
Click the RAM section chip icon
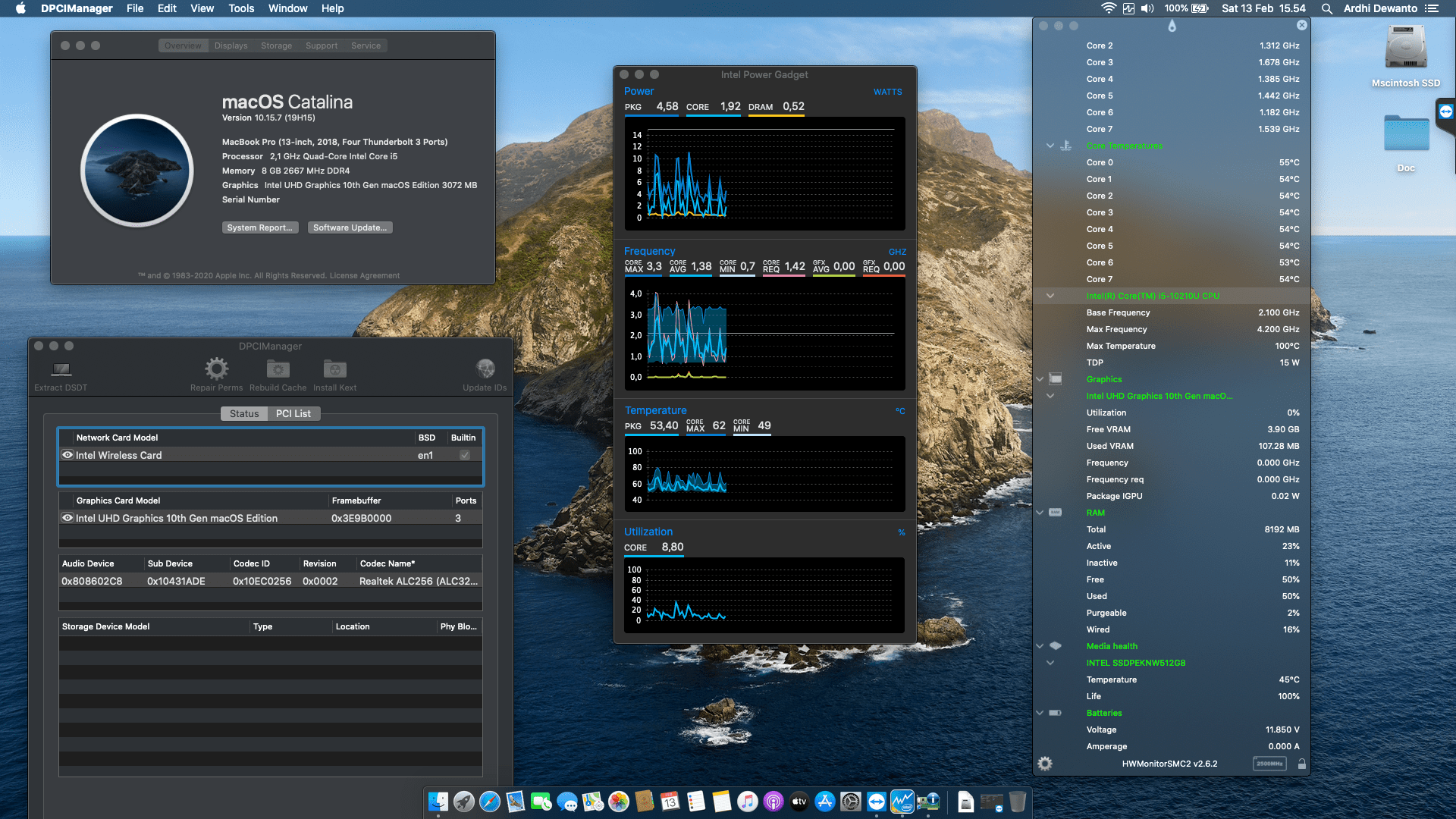[x=1055, y=513]
